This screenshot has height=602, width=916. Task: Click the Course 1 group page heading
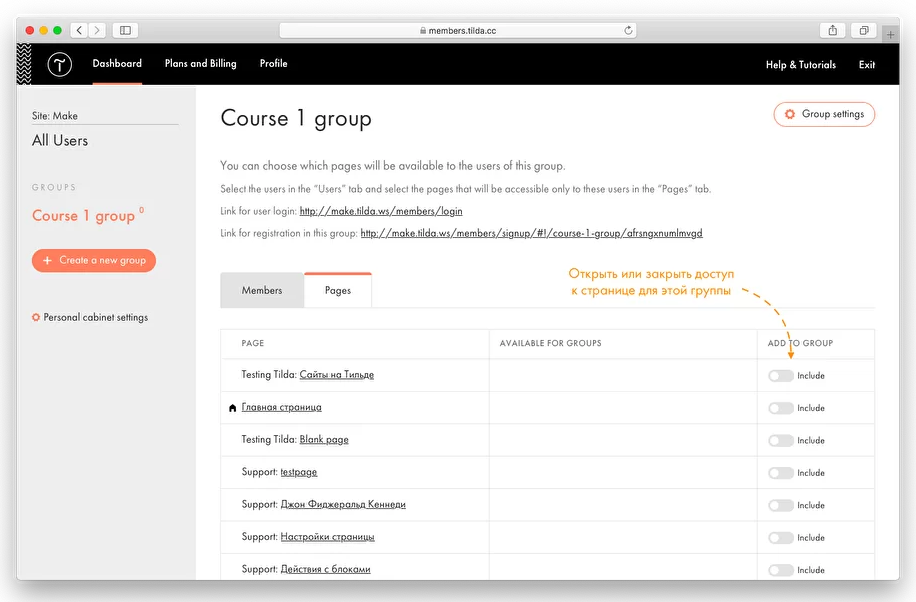pos(296,119)
